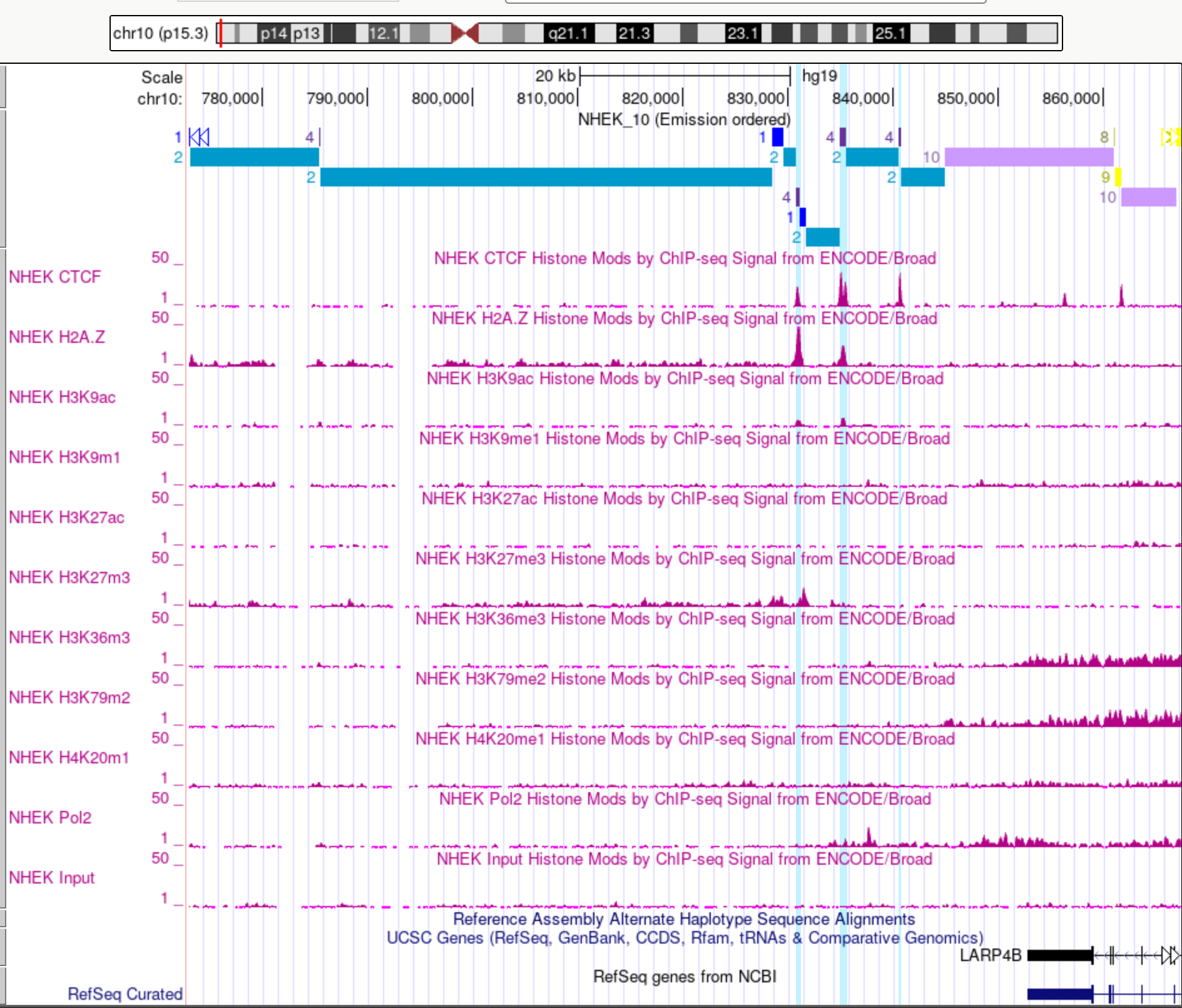
Task: Click the NHEK_10 (Emission ordered) track title
Action: pyautogui.click(x=684, y=119)
